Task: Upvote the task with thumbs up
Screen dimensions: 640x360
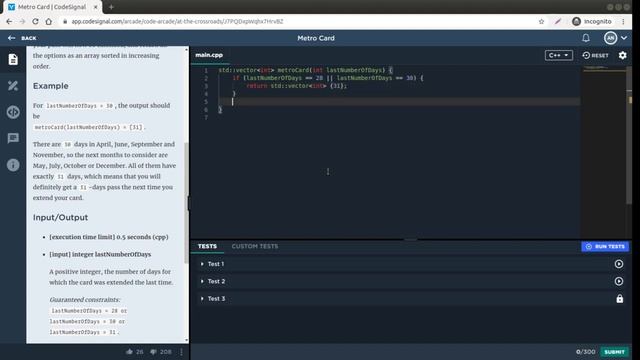Action: [129, 352]
